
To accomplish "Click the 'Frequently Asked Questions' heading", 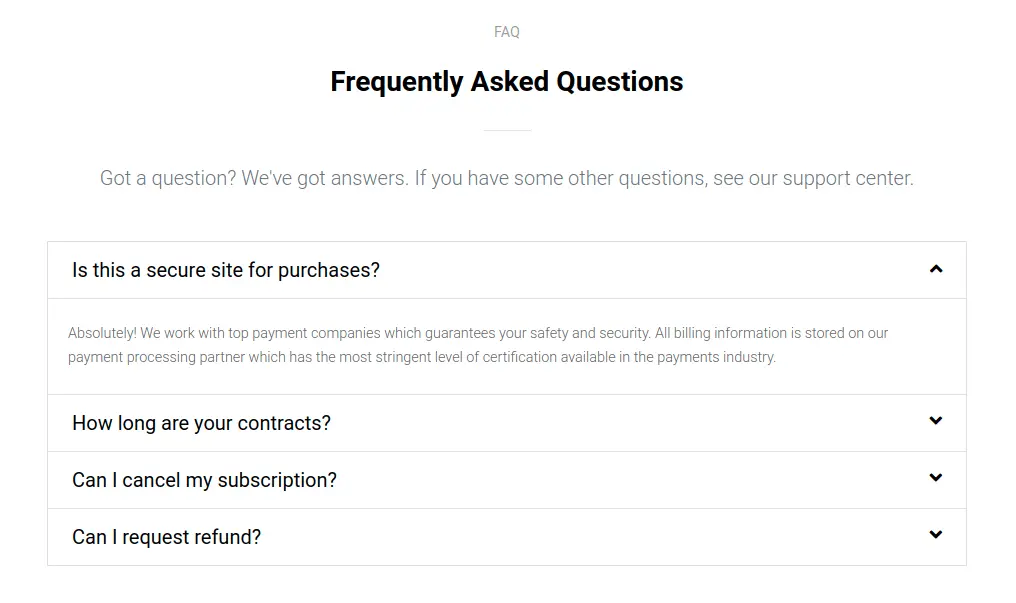I will coord(507,82).
